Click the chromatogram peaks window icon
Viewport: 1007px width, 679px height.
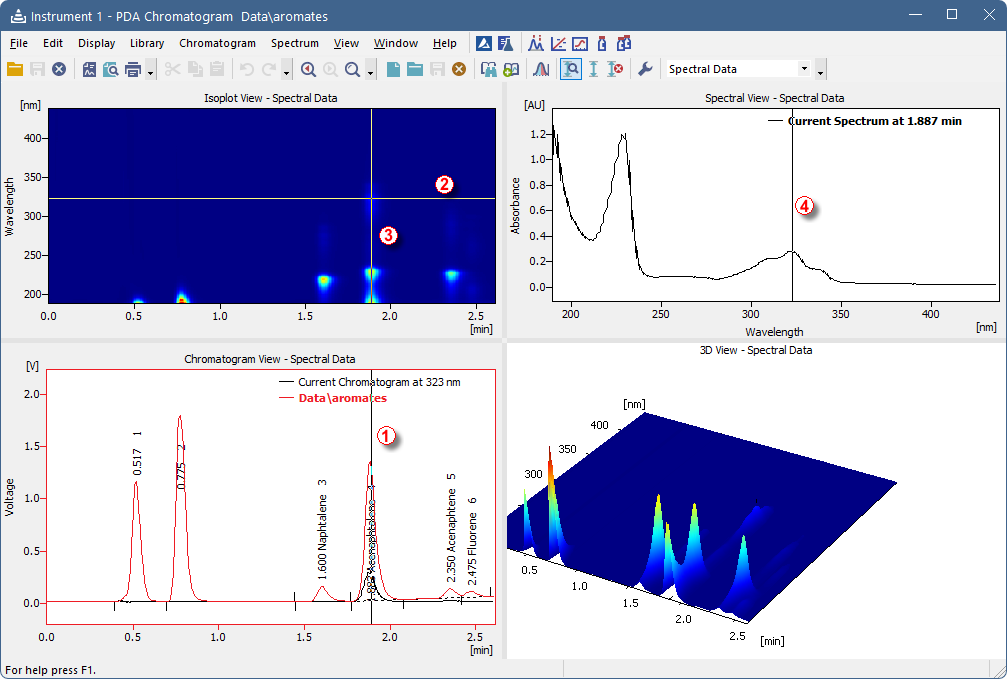pos(536,43)
